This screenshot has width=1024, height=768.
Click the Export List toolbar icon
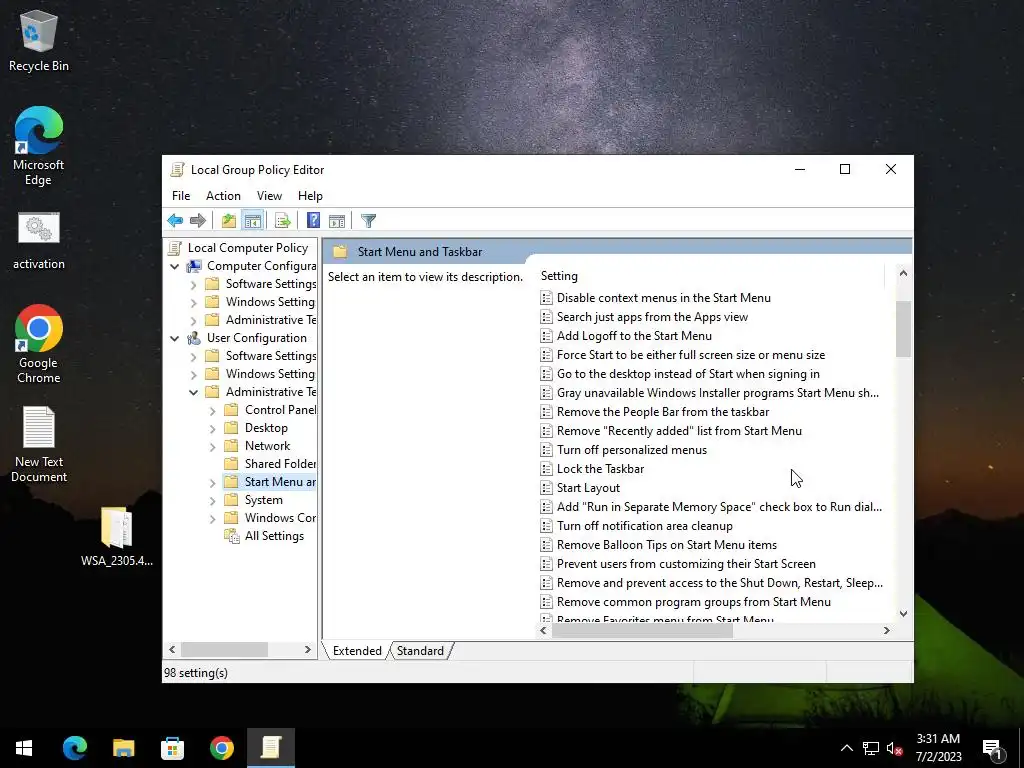click(x=283, y=221)
